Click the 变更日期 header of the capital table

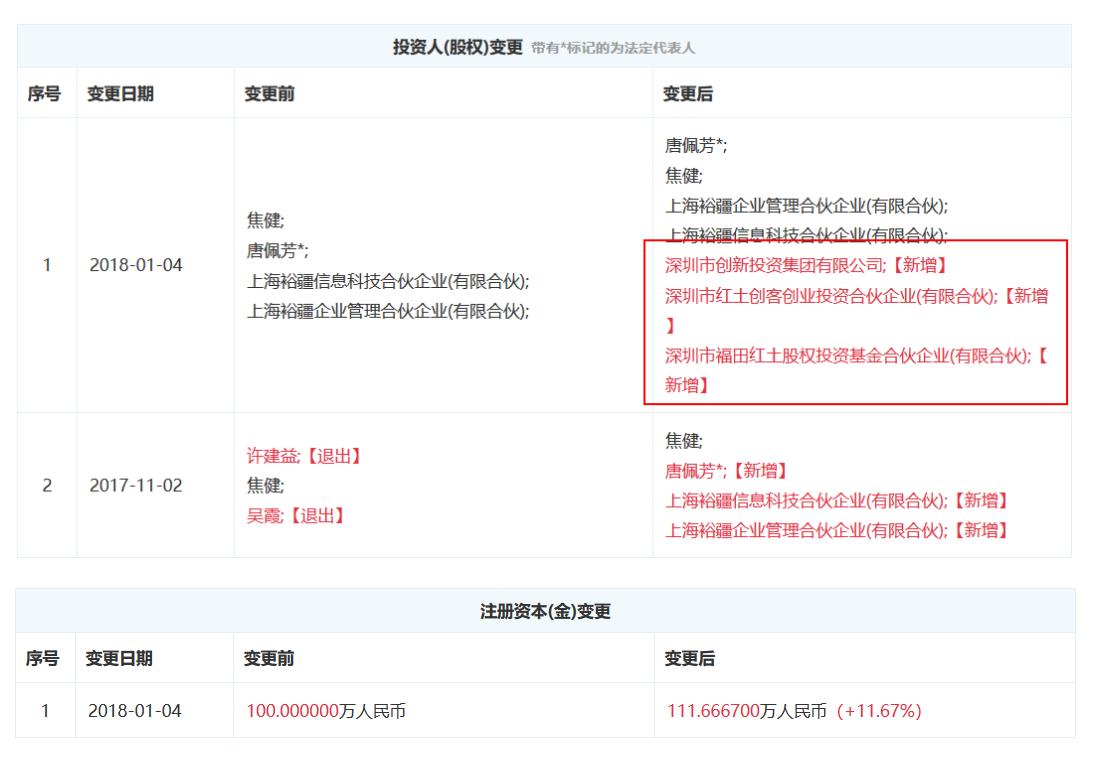click(119, 658)
